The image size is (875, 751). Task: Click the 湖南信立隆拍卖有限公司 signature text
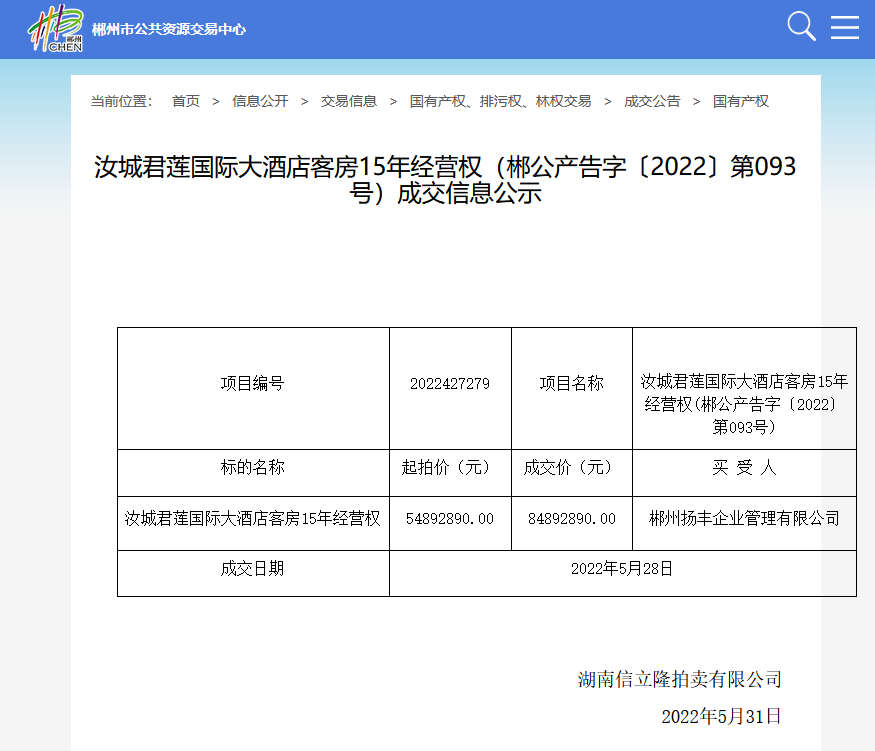click(x=679, y=680)
